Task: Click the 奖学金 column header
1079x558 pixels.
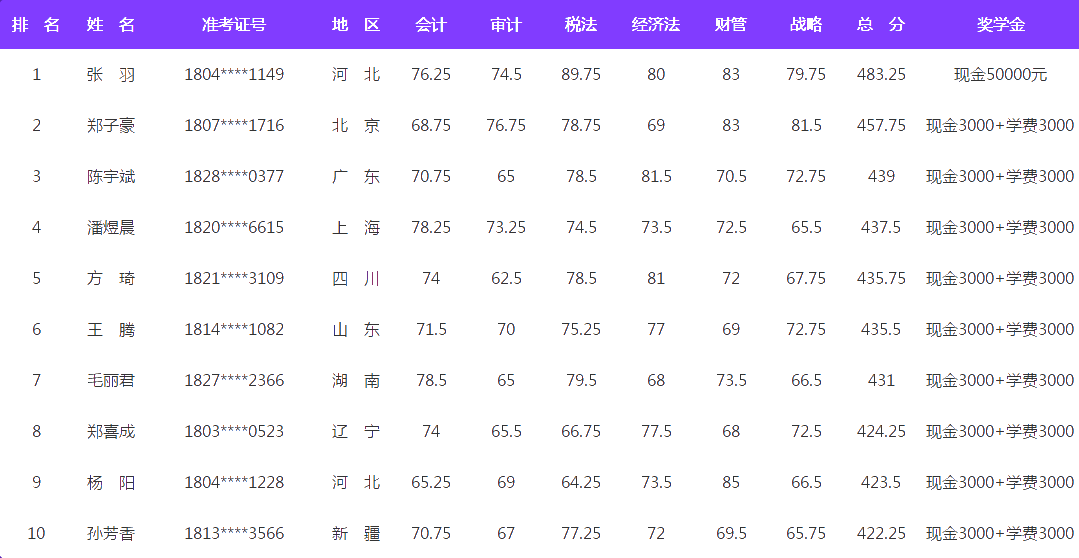Action: point(1000,24)
